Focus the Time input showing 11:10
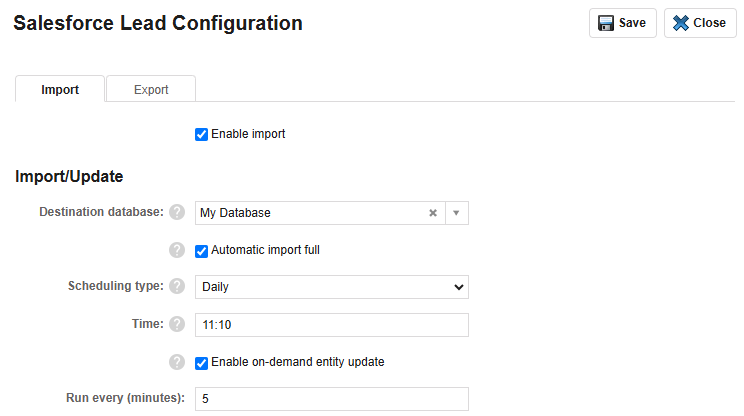744x416 pixels. (332, 325)
